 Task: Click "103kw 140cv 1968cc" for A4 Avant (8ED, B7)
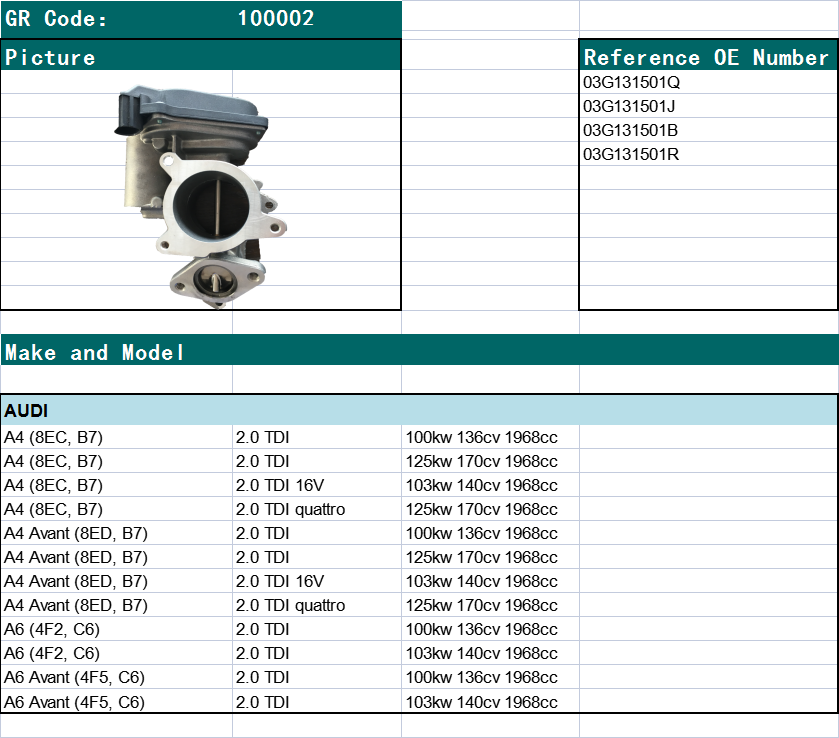(x=482, y=581)
